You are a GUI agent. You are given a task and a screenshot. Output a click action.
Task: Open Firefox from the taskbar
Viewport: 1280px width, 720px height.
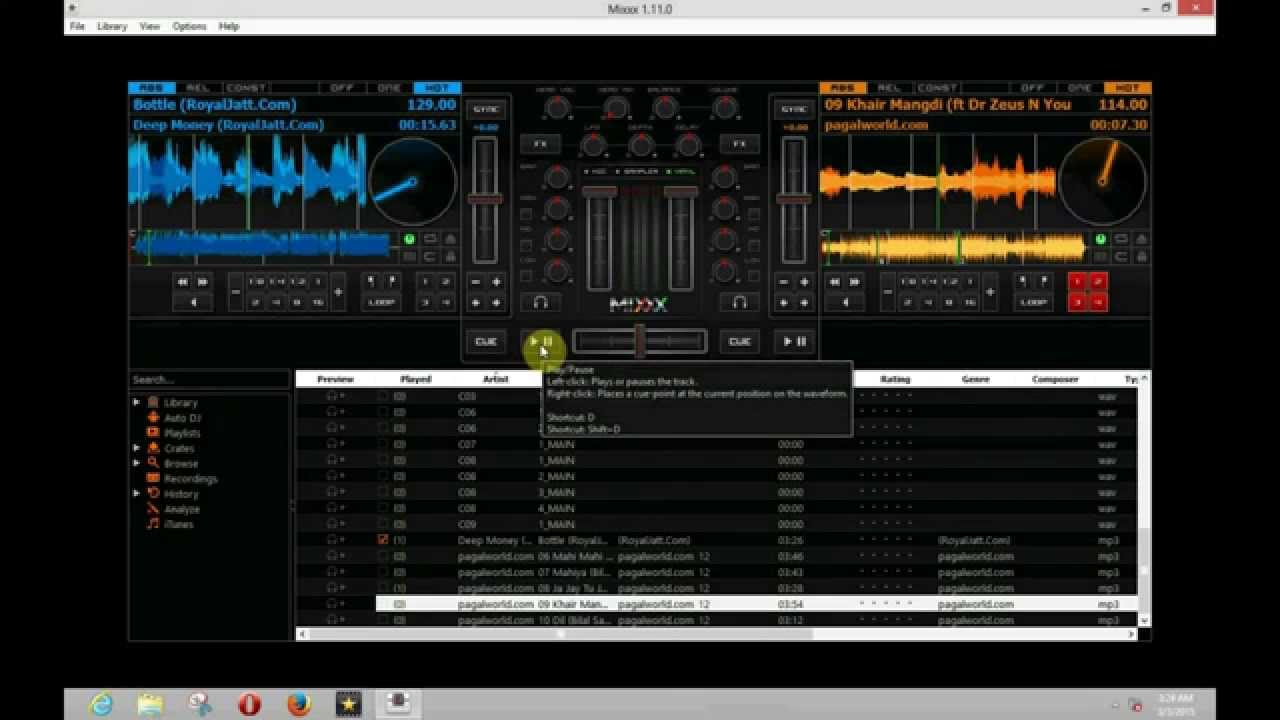299,704
